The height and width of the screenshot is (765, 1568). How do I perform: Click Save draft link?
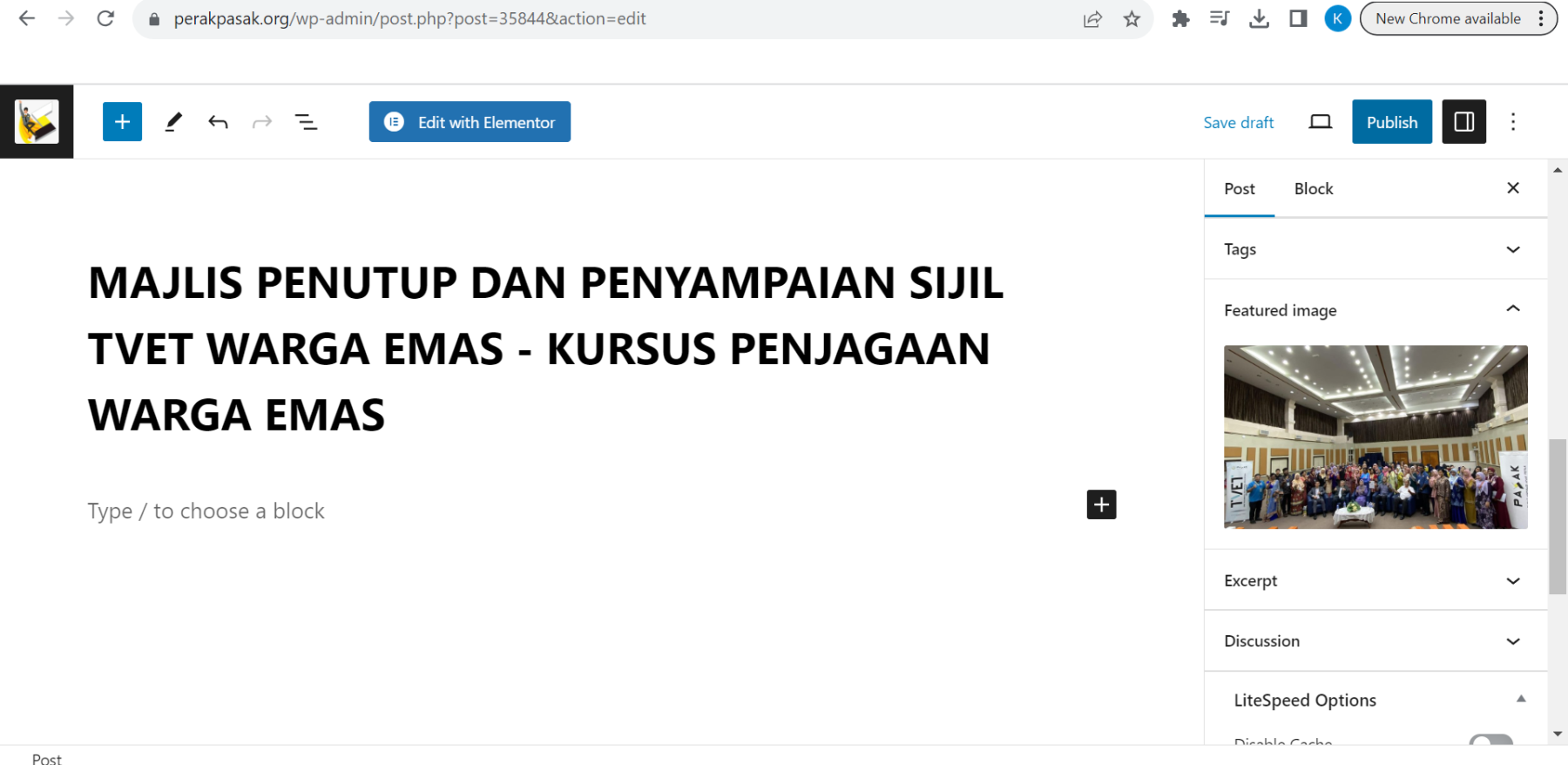[x=1238, y=123]
